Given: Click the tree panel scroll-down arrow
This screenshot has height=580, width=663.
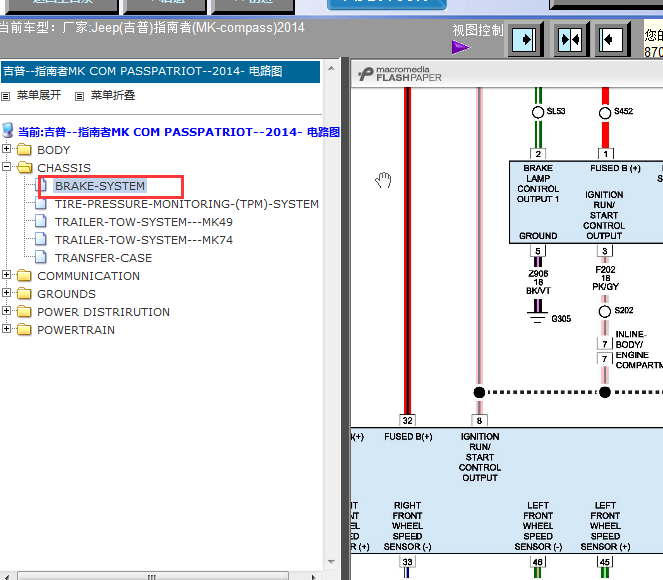Looking at the screenshot, I should [x=332, y=562].
